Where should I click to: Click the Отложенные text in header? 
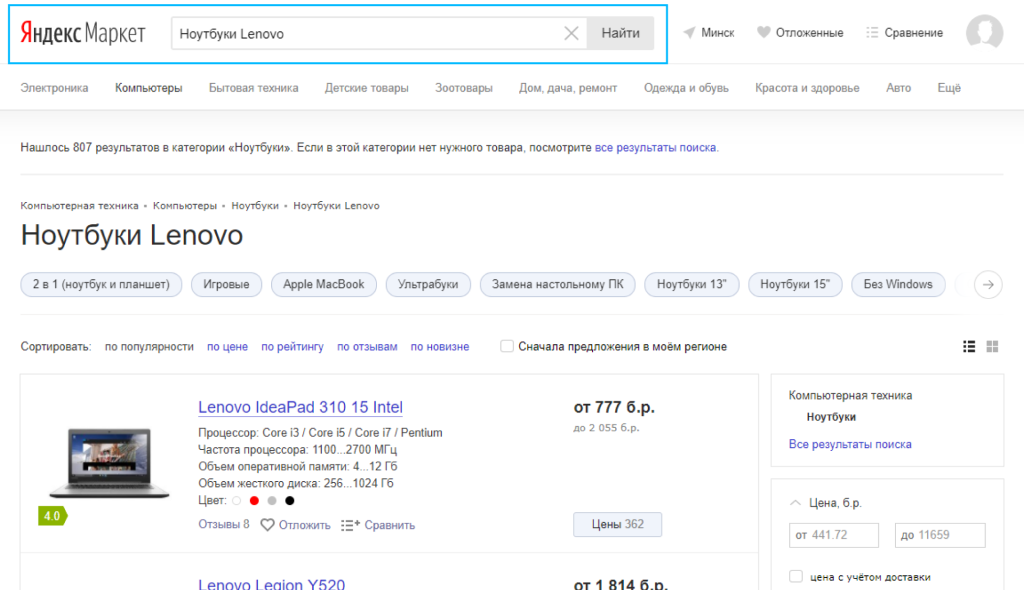pyautogui.click(x=809, y=33)
